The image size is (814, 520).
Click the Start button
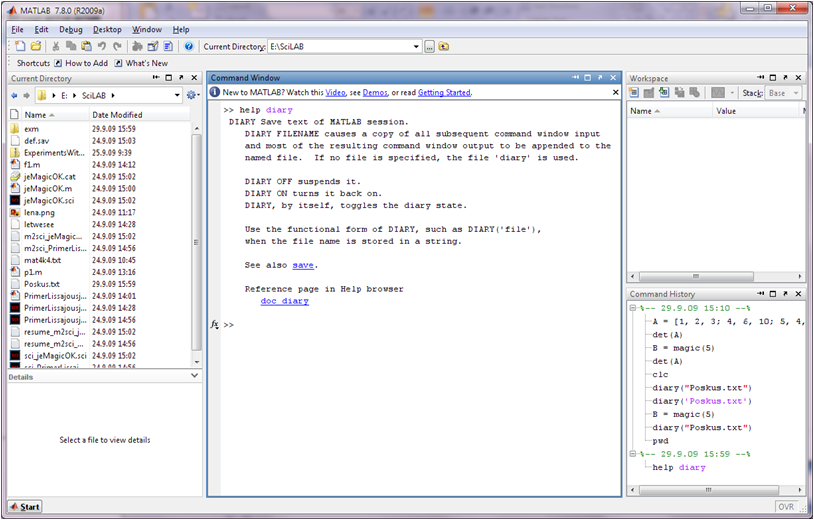tap(25, 507)
